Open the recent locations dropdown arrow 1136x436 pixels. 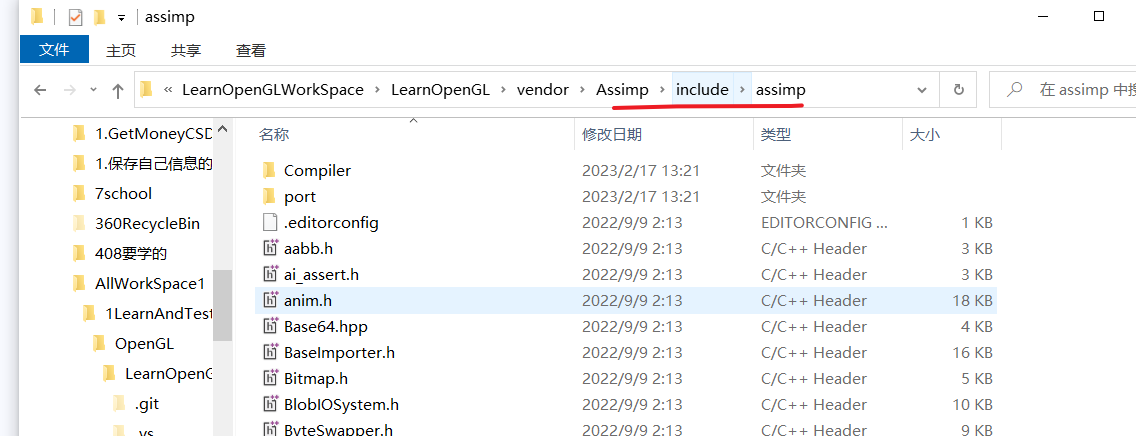point(93,90)
